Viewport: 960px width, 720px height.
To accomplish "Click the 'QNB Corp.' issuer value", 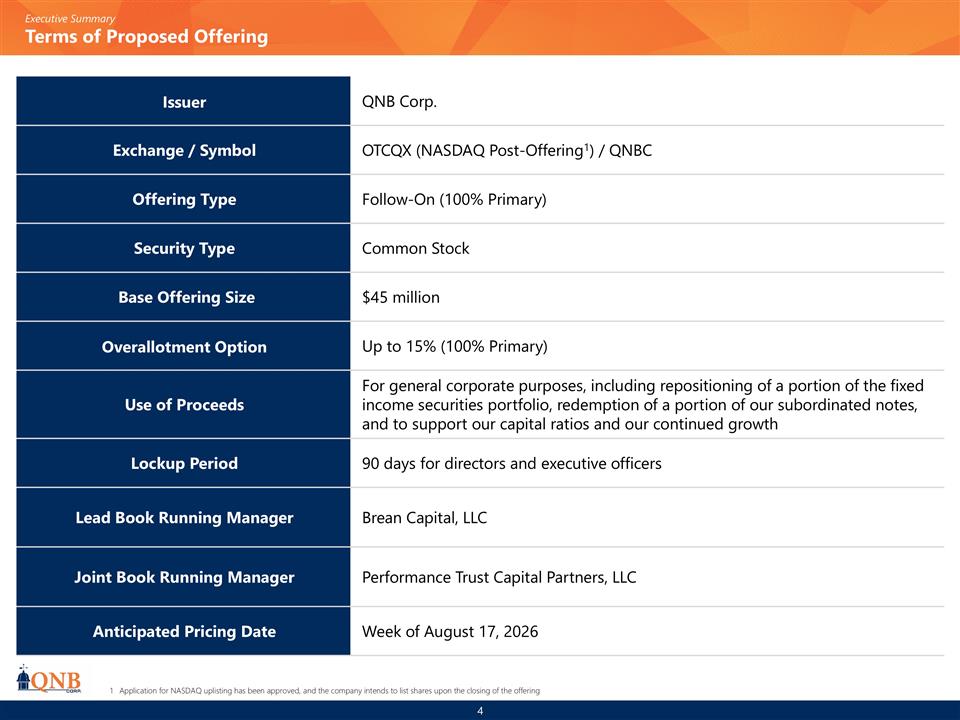I will [x=399, y=102].
